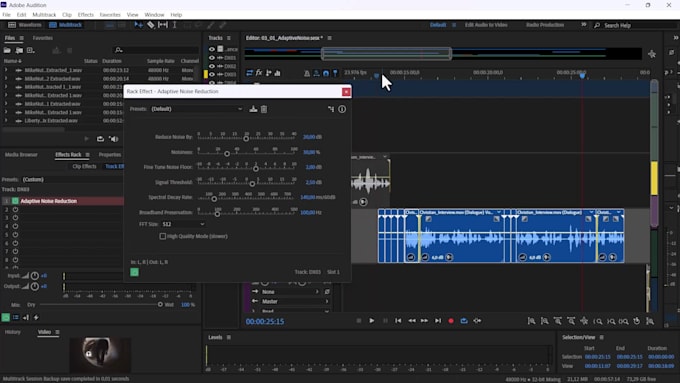This screenshot has height=383, width=680.
Task: Switch to the History tab
Action: pyautogui.click(x=13, y=332)
